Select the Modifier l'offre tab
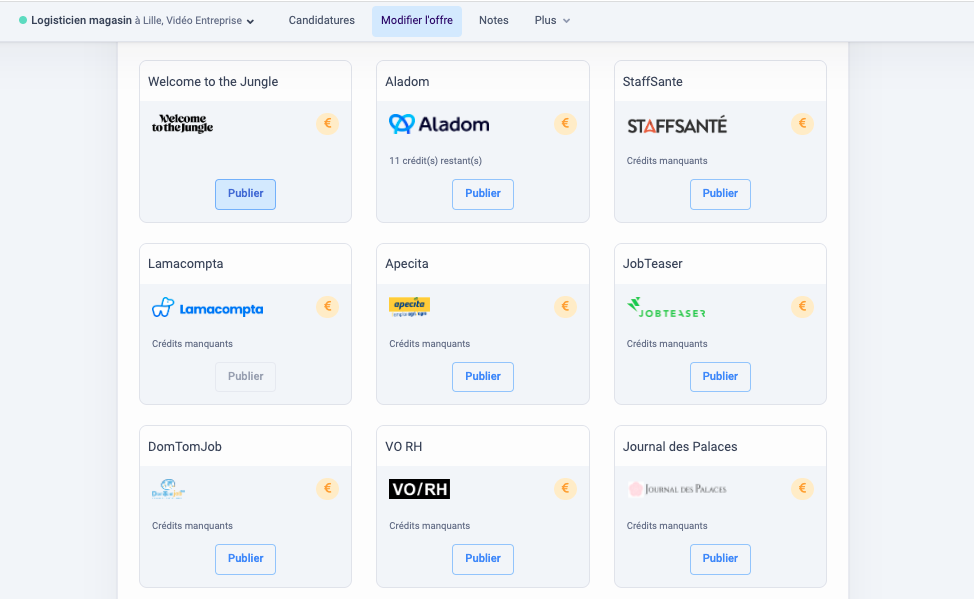 point(416,21)
